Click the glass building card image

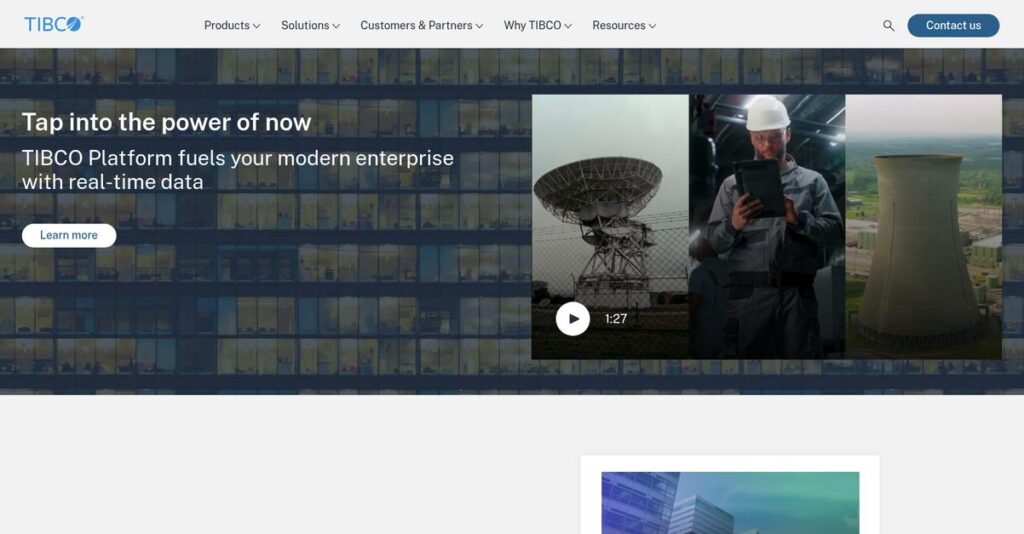coord(730,503)
